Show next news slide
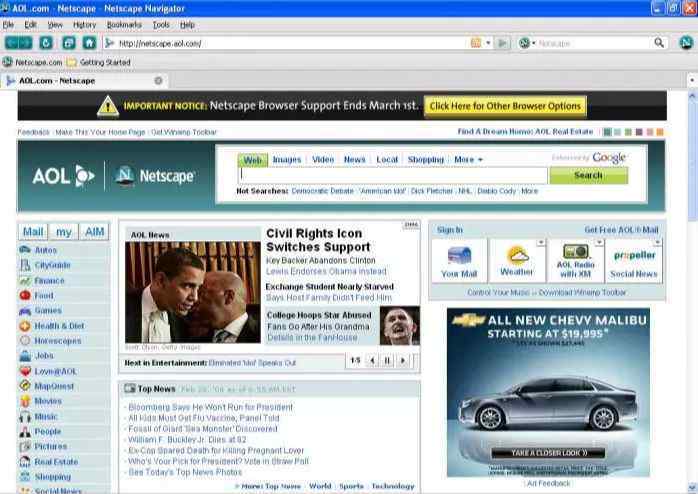Image resolution: width=698 pixels, height=494 pixels. click(403, 360)
